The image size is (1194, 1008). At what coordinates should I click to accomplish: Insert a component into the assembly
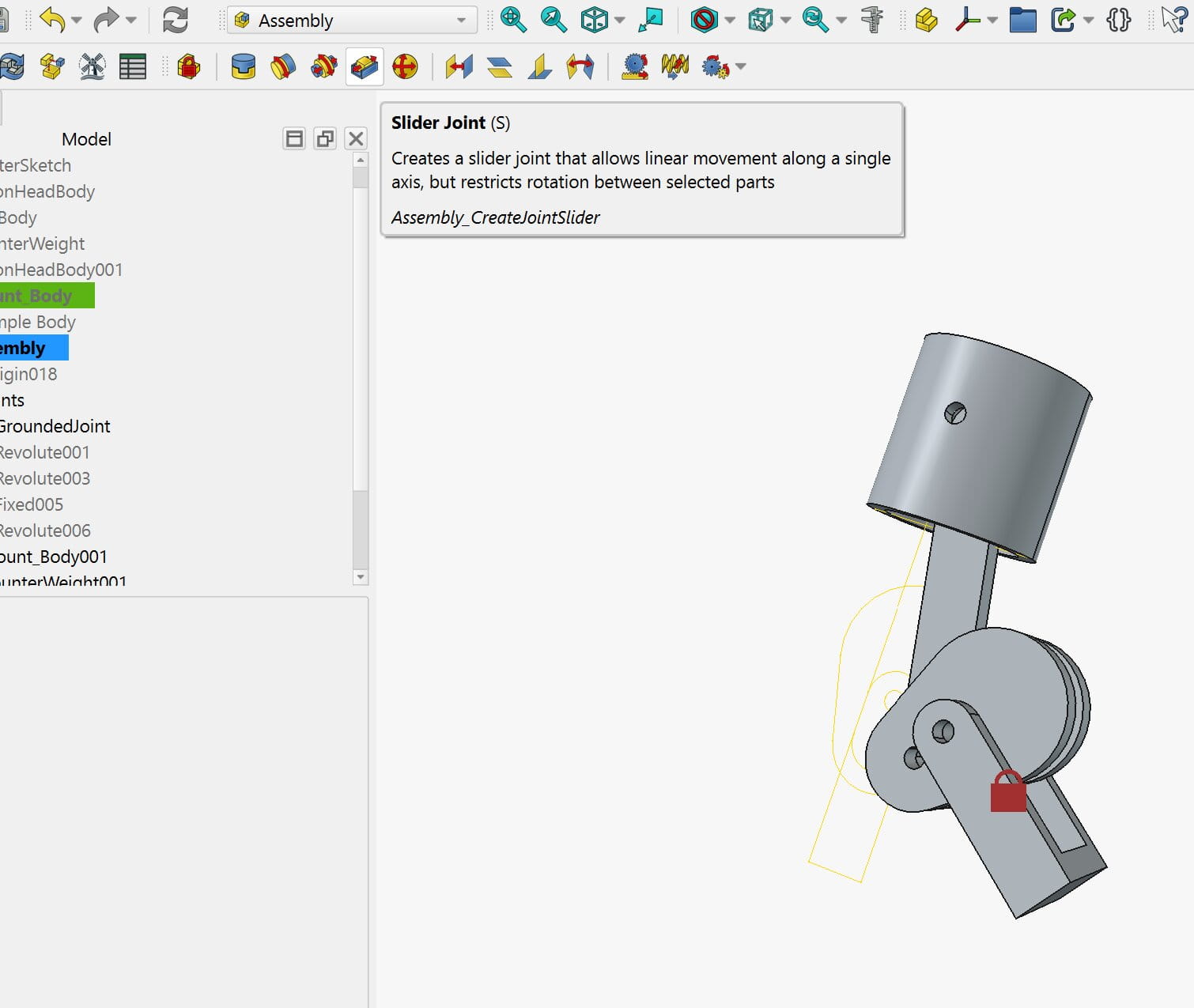(x=52, y=67)
